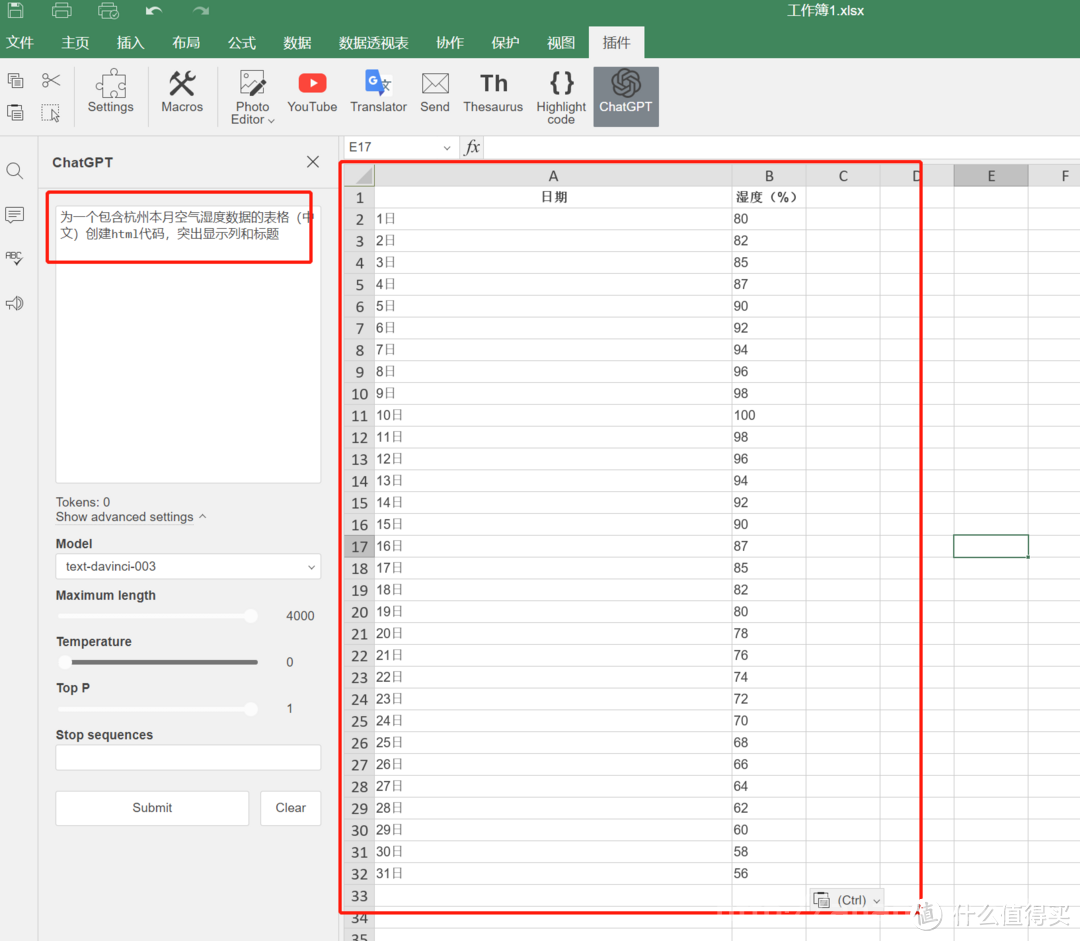The image size is (1080, 941).
Task: Open the Feedback megaphone sidebar icon
Action: (14, 303)
